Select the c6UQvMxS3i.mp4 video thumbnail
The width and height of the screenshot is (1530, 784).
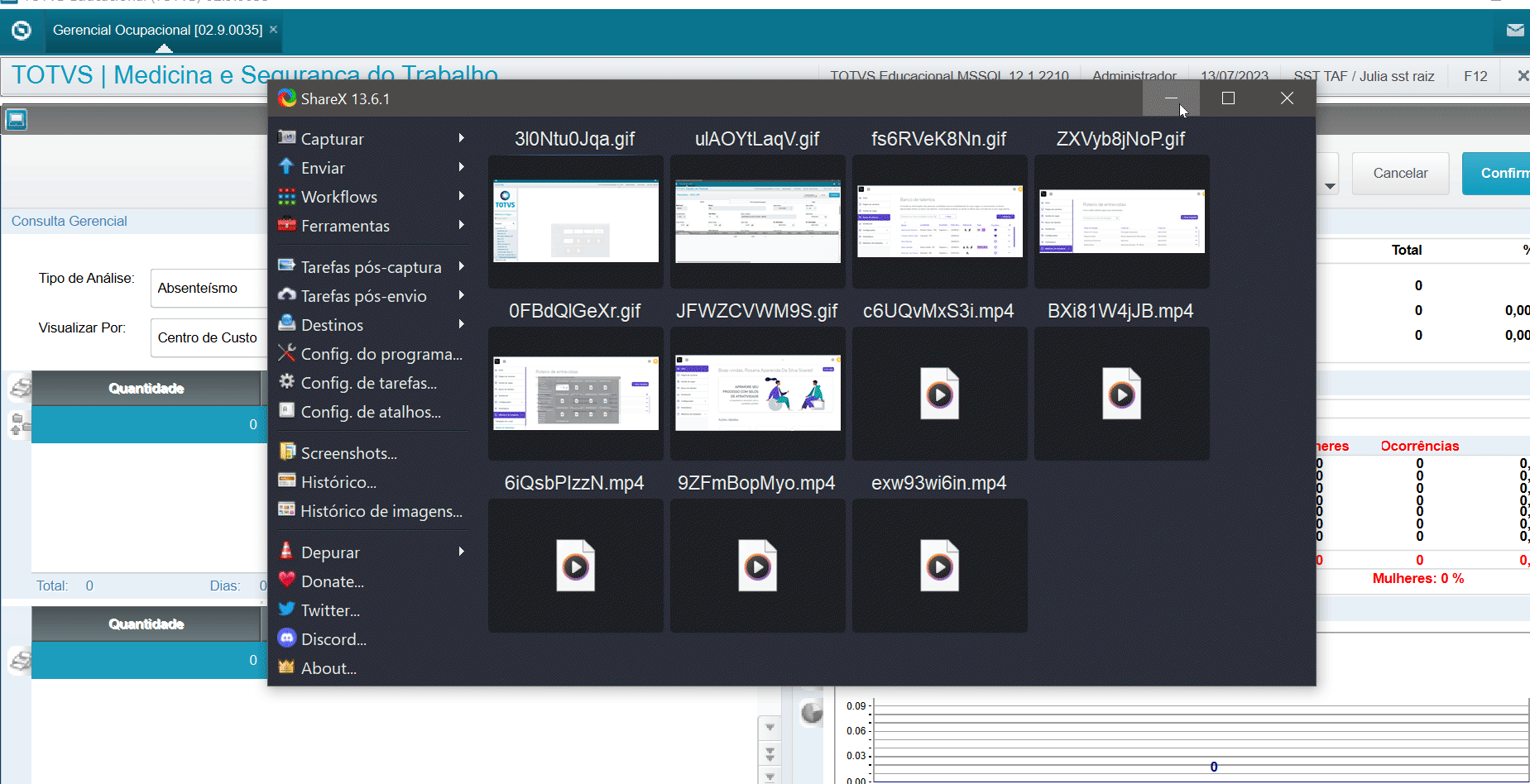pos(939,393)
